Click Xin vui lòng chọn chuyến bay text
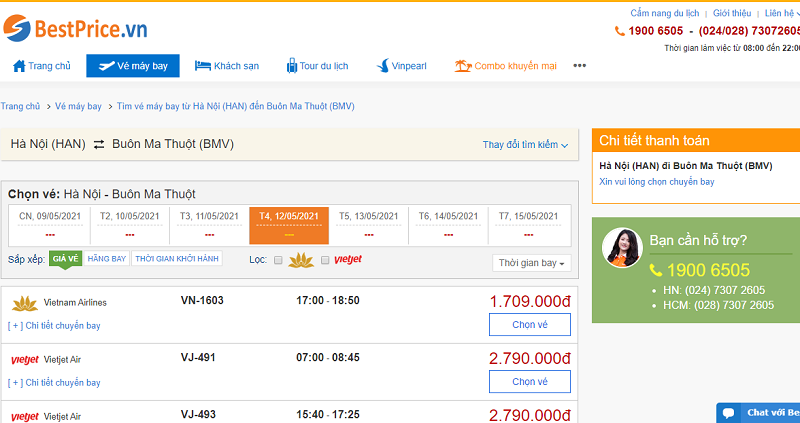 657,182
